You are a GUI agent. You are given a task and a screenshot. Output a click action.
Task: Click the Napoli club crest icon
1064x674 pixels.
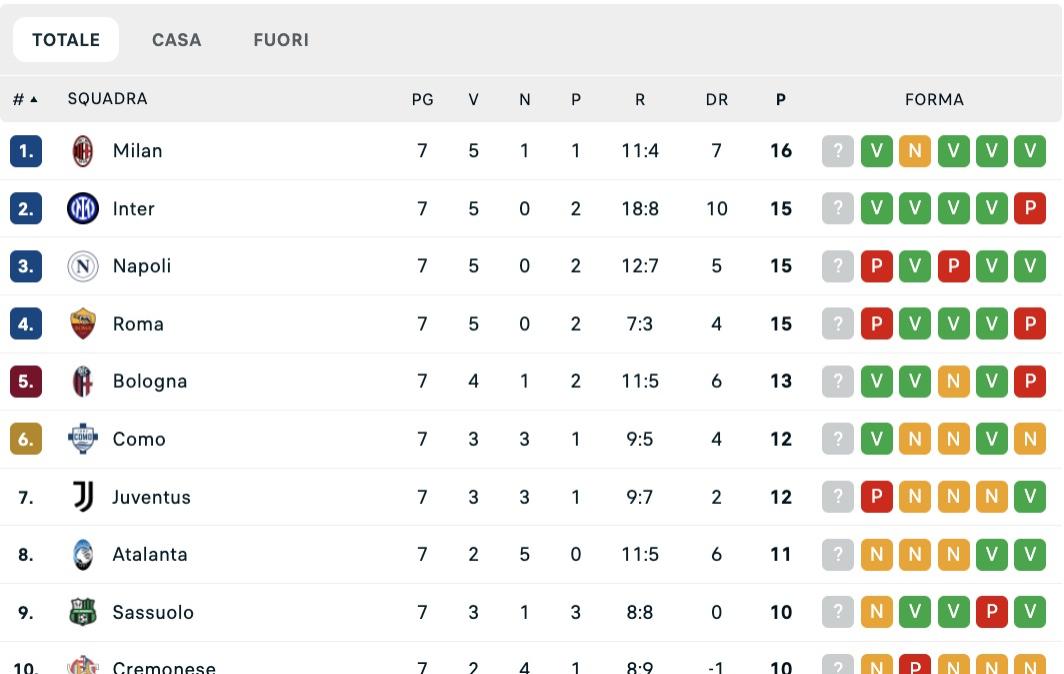click(83, 266)
